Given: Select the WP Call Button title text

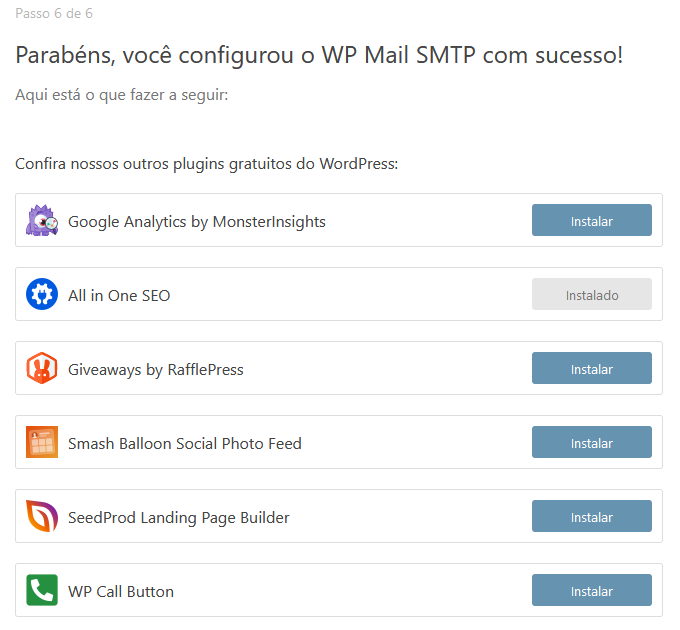Looking at the screenshot, I should coord(121,592).
